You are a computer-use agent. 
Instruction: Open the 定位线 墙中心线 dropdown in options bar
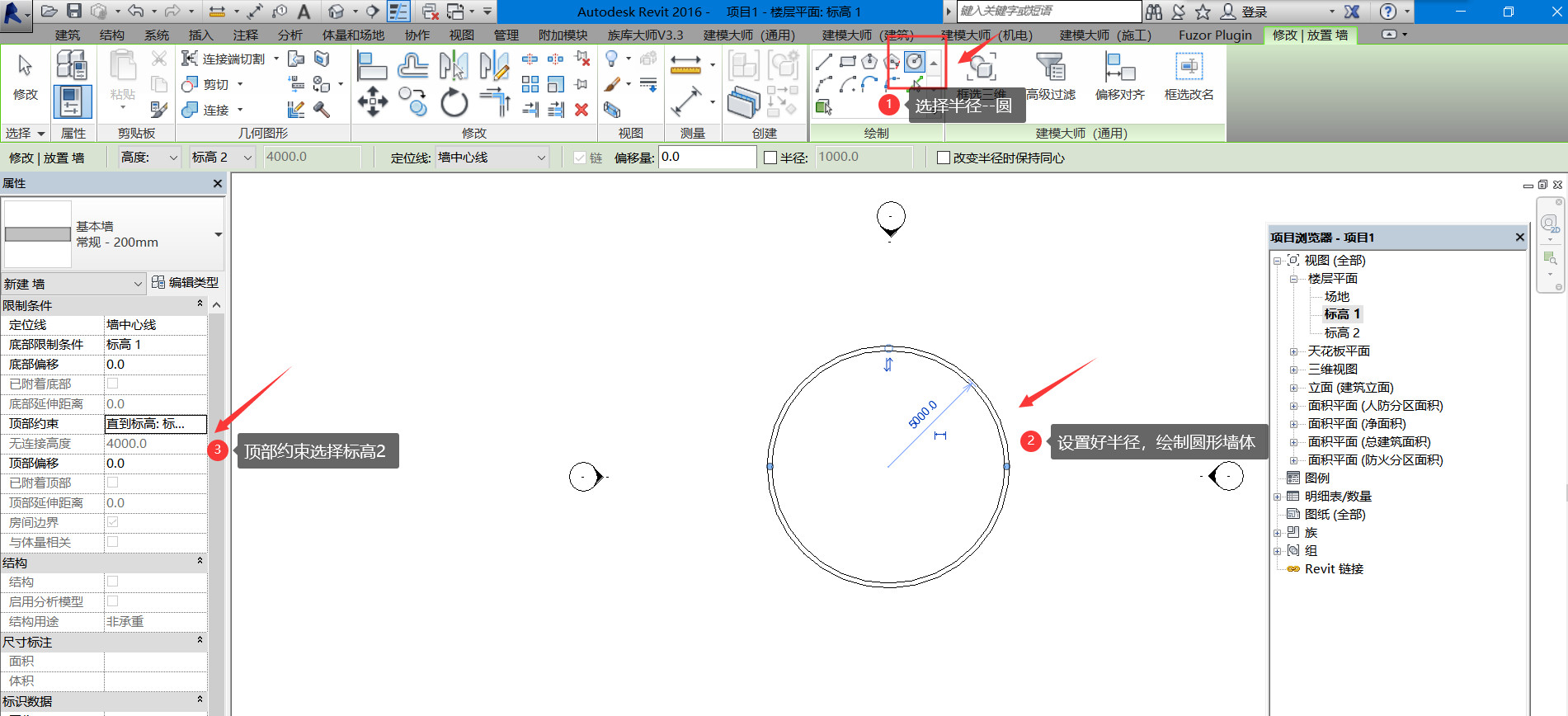tap(492, 158)
